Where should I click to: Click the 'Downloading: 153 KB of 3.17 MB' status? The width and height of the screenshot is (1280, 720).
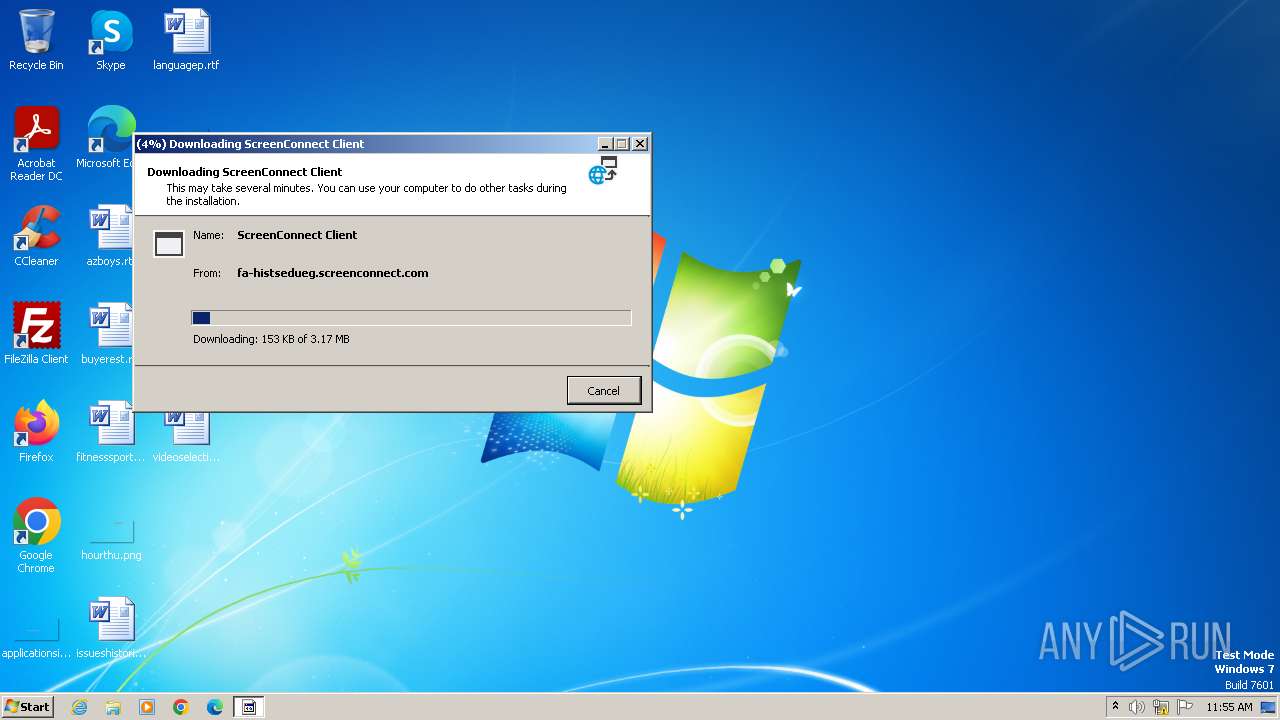pyautogui.click(x=271, y=339)
